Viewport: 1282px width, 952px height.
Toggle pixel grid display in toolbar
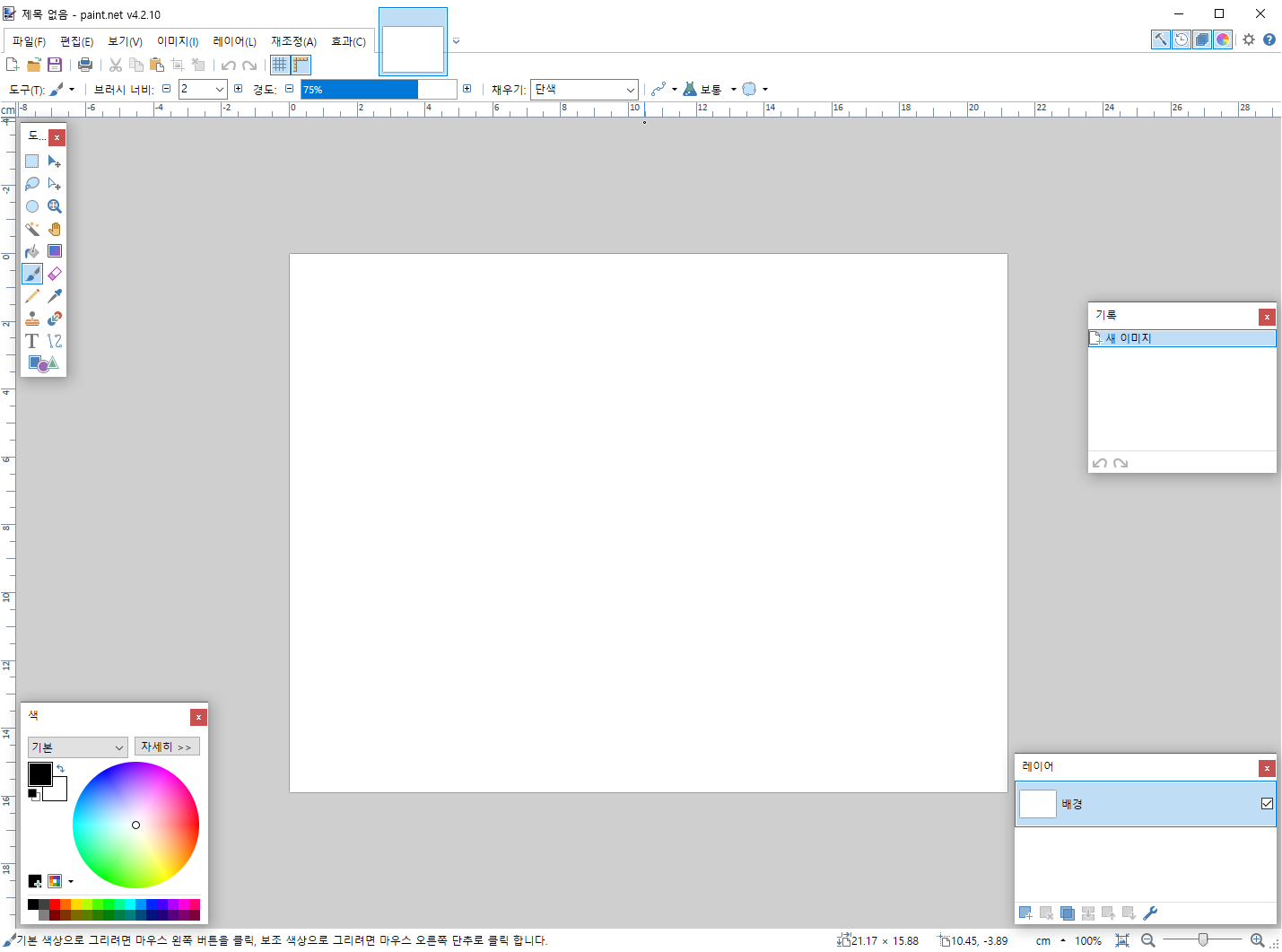tap(280, 65)
